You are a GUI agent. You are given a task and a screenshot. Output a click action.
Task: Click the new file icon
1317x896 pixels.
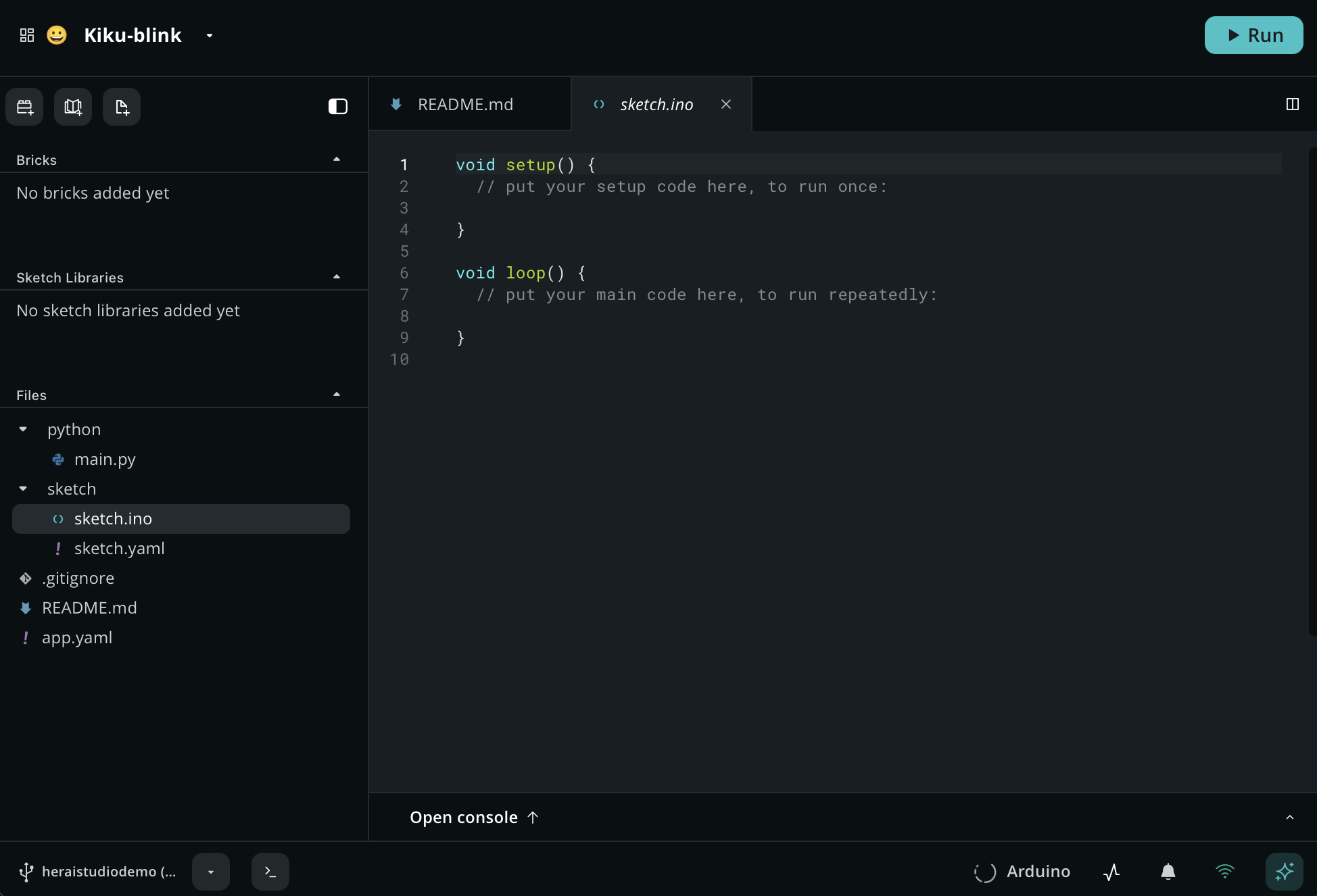tap(122, 107)
